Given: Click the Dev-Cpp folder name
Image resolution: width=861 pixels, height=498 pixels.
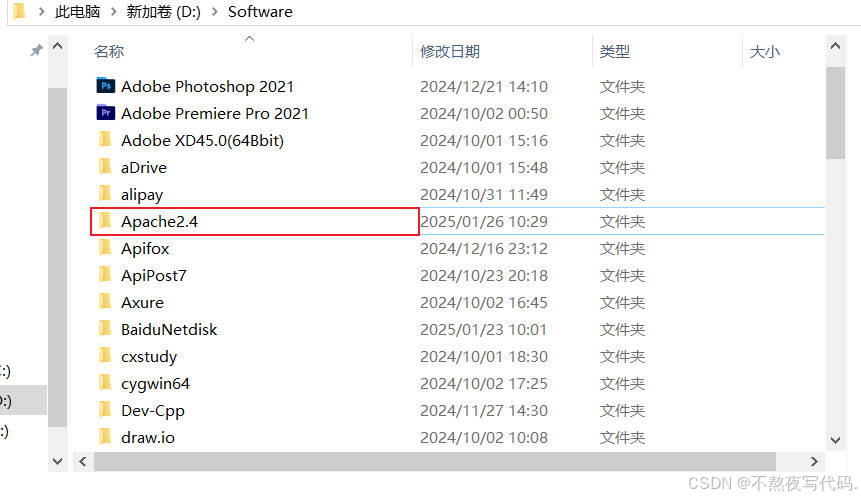Looking at the screenshot, I should pyautogui.click(x=153, y=411).
